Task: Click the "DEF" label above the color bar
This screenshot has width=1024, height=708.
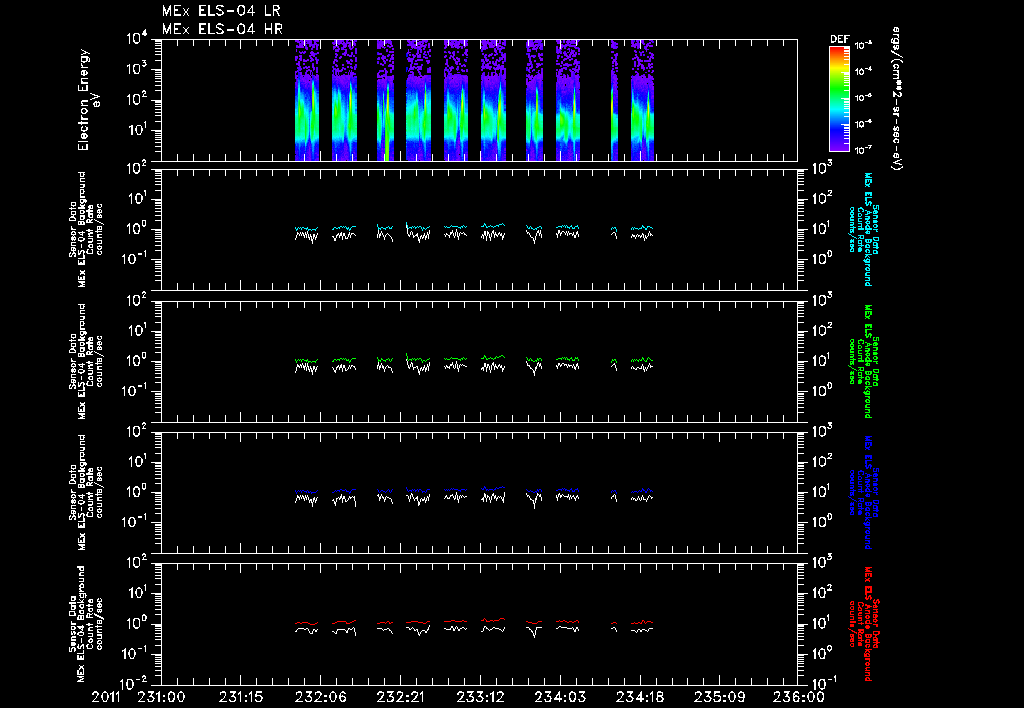Action: point(839,39)
